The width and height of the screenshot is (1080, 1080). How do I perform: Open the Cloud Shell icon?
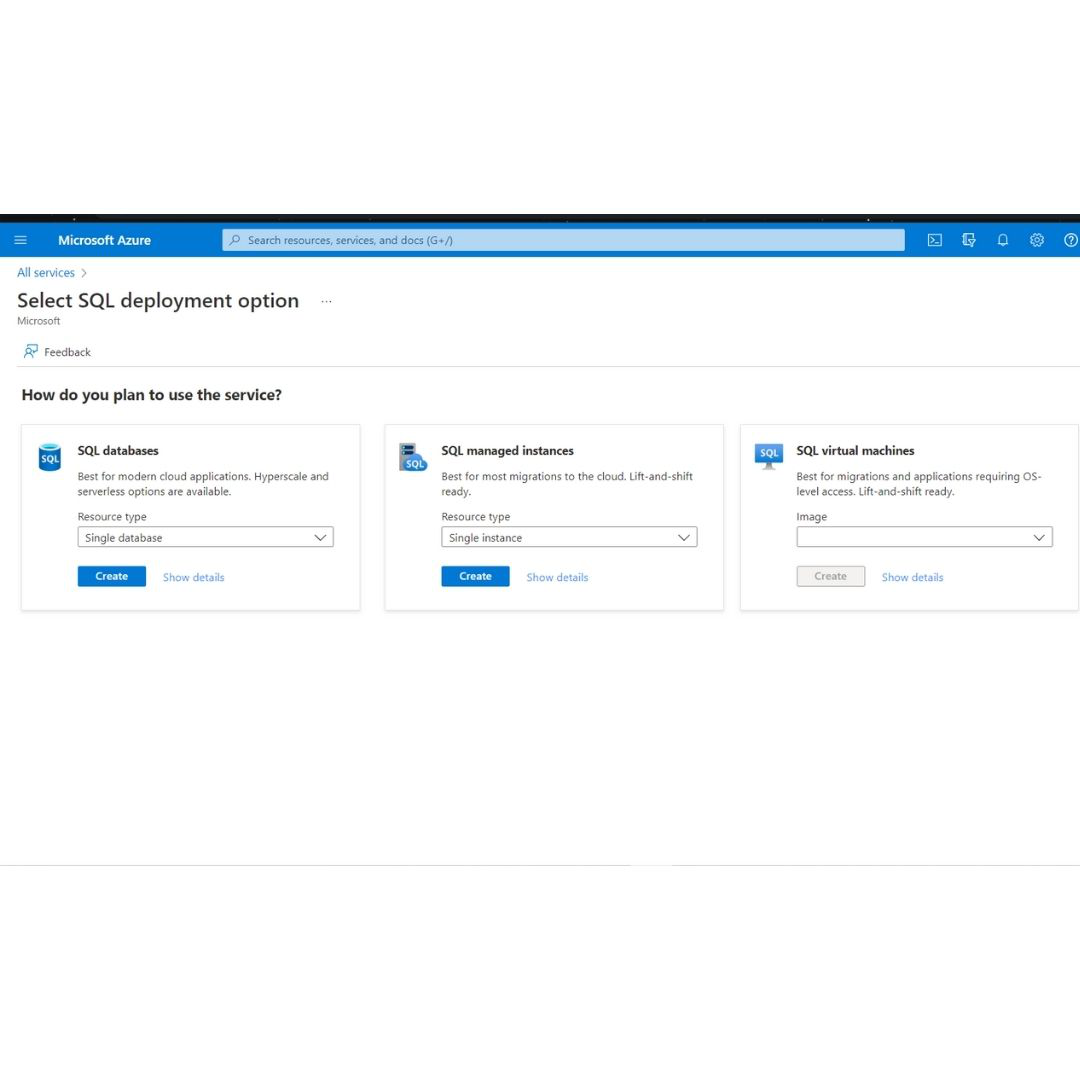point(934,240)
